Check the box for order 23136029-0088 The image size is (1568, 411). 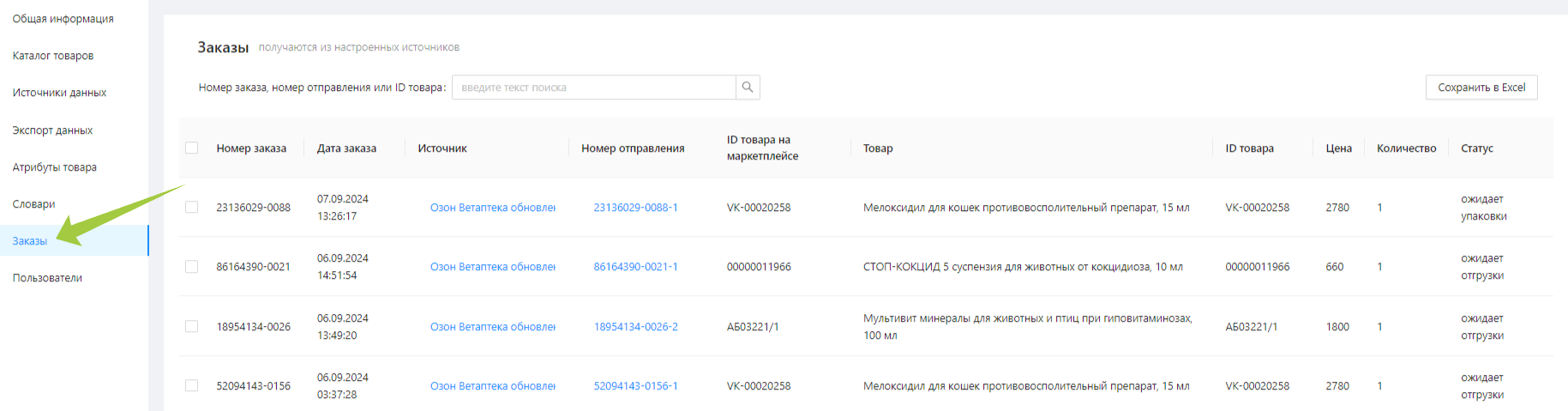(192, 208)
